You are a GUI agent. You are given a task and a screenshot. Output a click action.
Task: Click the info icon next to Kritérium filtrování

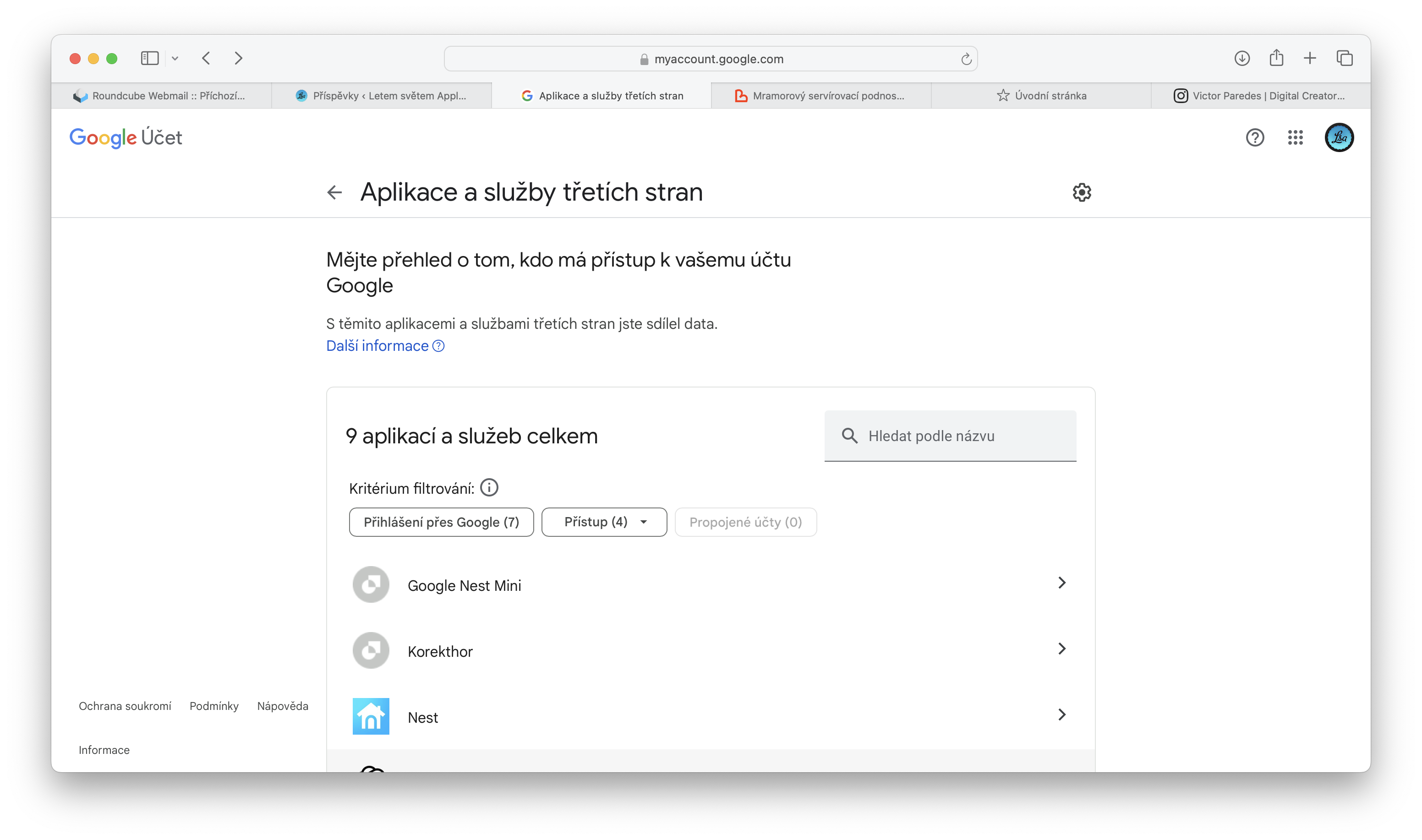pyautogui.click(x=489, y=487)
